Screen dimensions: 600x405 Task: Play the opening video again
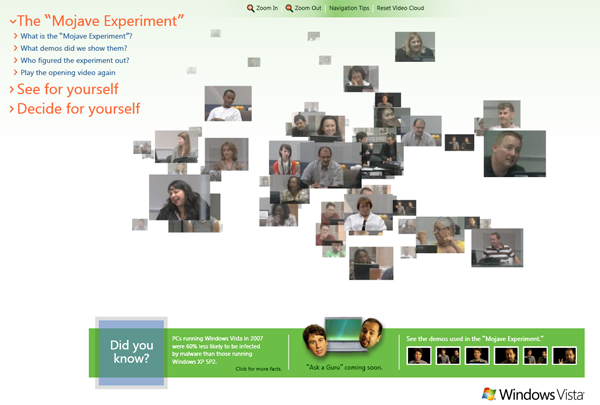pyautogui.click(x=68, y=73)
